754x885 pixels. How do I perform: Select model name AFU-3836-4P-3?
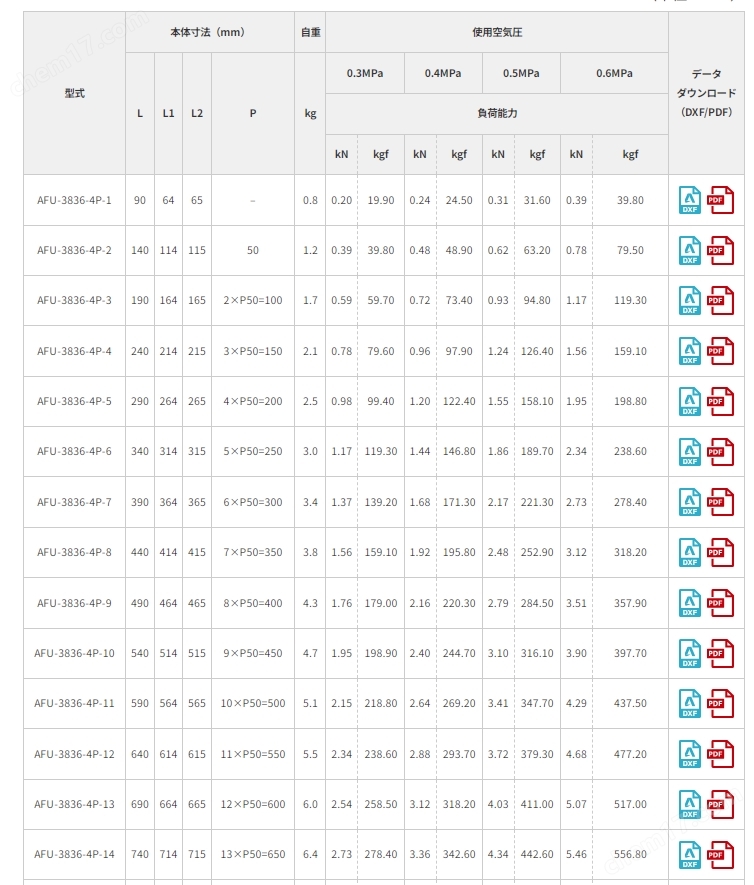click(x=74, y=300)
